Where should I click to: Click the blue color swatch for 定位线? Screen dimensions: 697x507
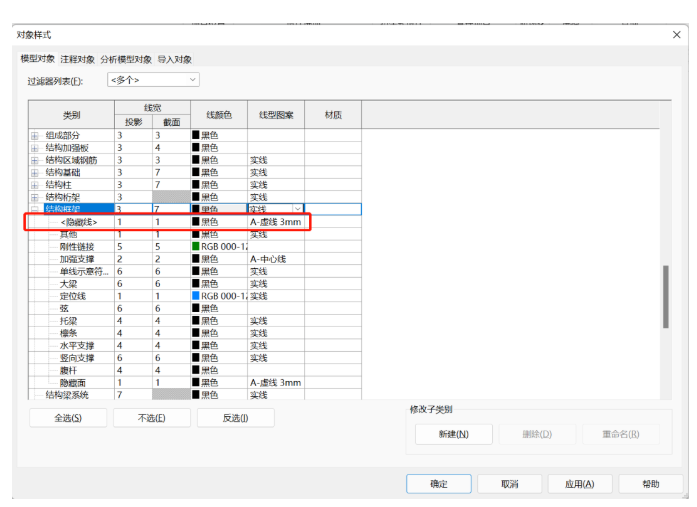pos(196,295)
